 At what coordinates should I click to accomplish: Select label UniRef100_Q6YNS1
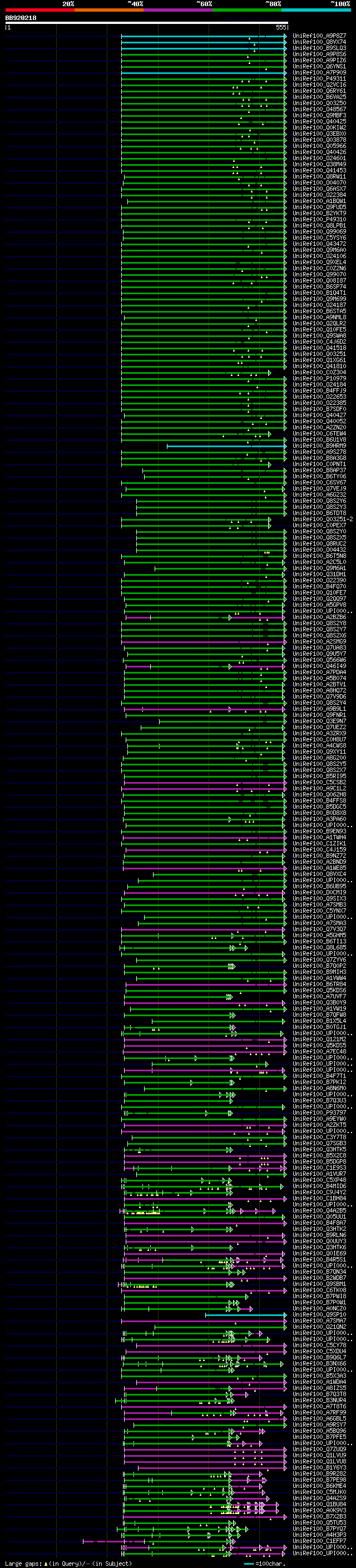(x=319, y=66)
